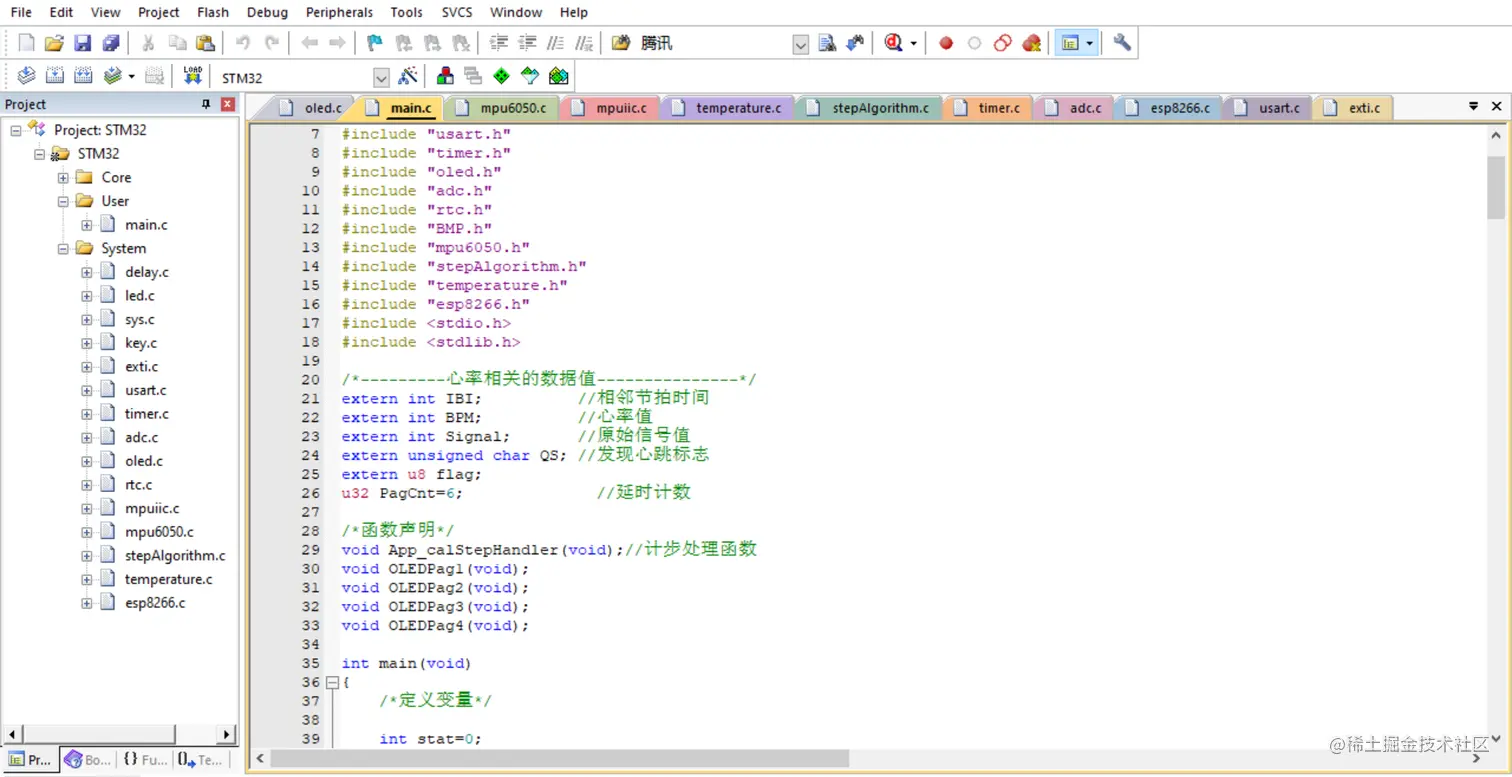Save the current file via toolbar
Screen dimensions: 1512x777
(83, 43)
